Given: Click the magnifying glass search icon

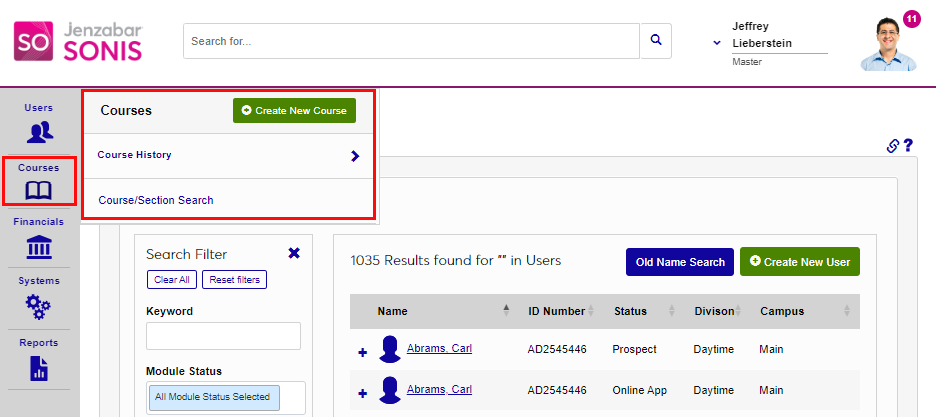Looking at the screenshot, I should pyautogui.click(x=656, y=41).
